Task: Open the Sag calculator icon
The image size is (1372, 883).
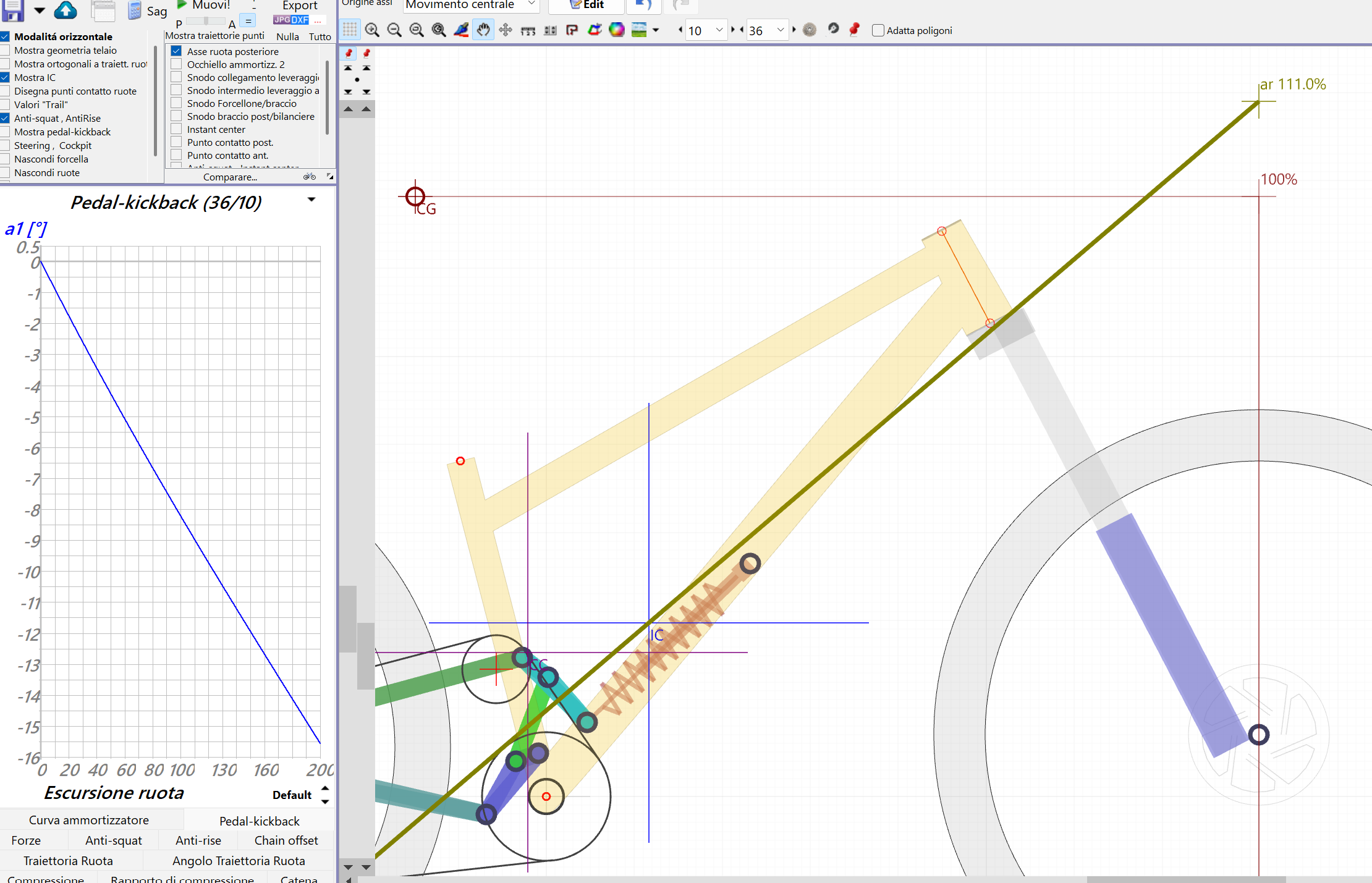Action: click(134, 11)
